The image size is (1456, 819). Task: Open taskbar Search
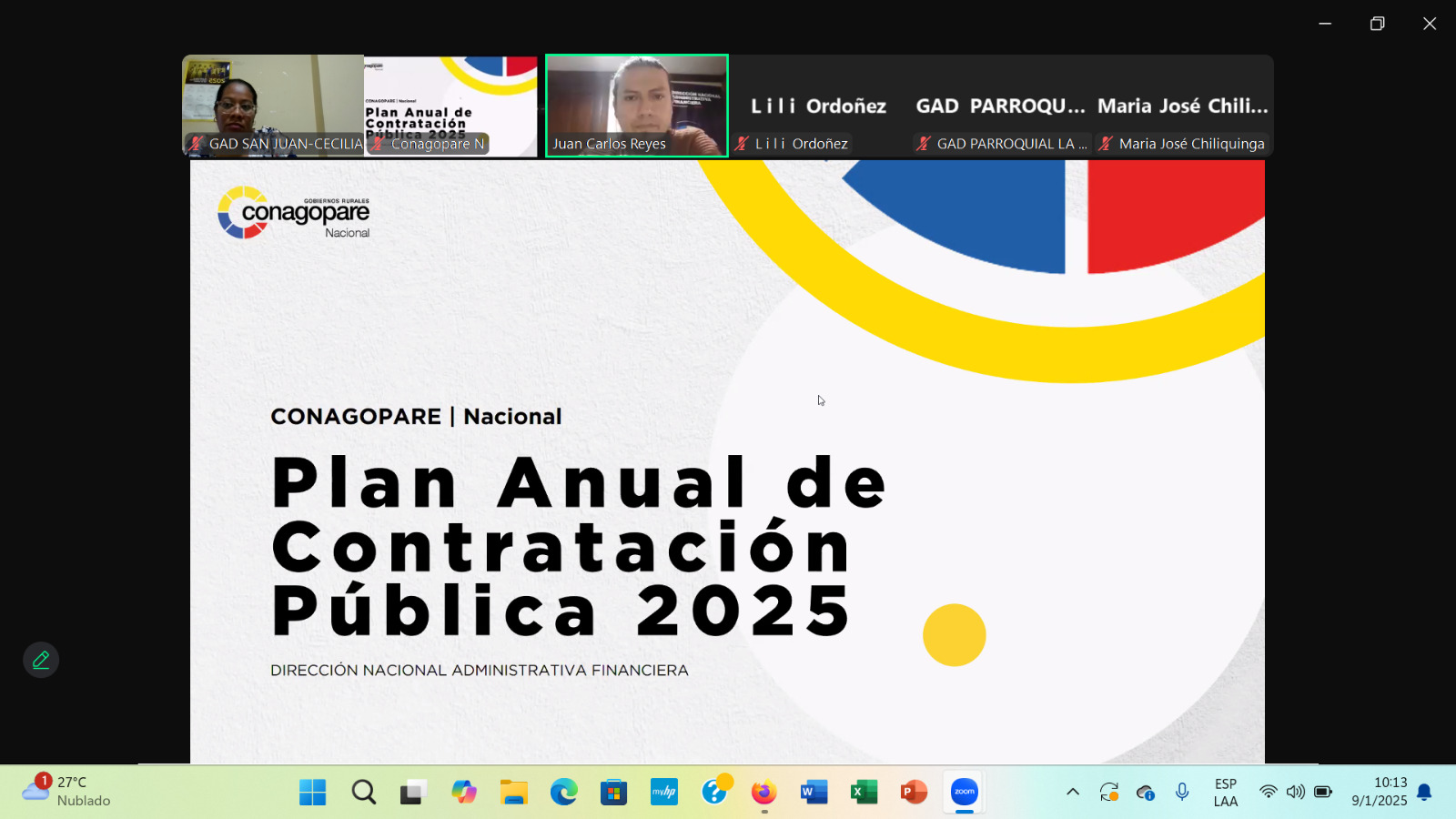tap(363, 792)
